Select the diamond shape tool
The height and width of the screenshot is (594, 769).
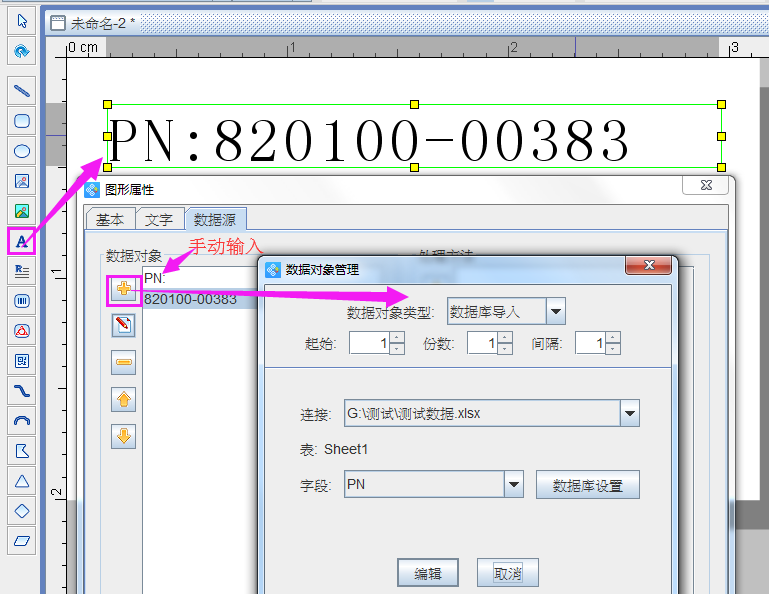point(22,510)
